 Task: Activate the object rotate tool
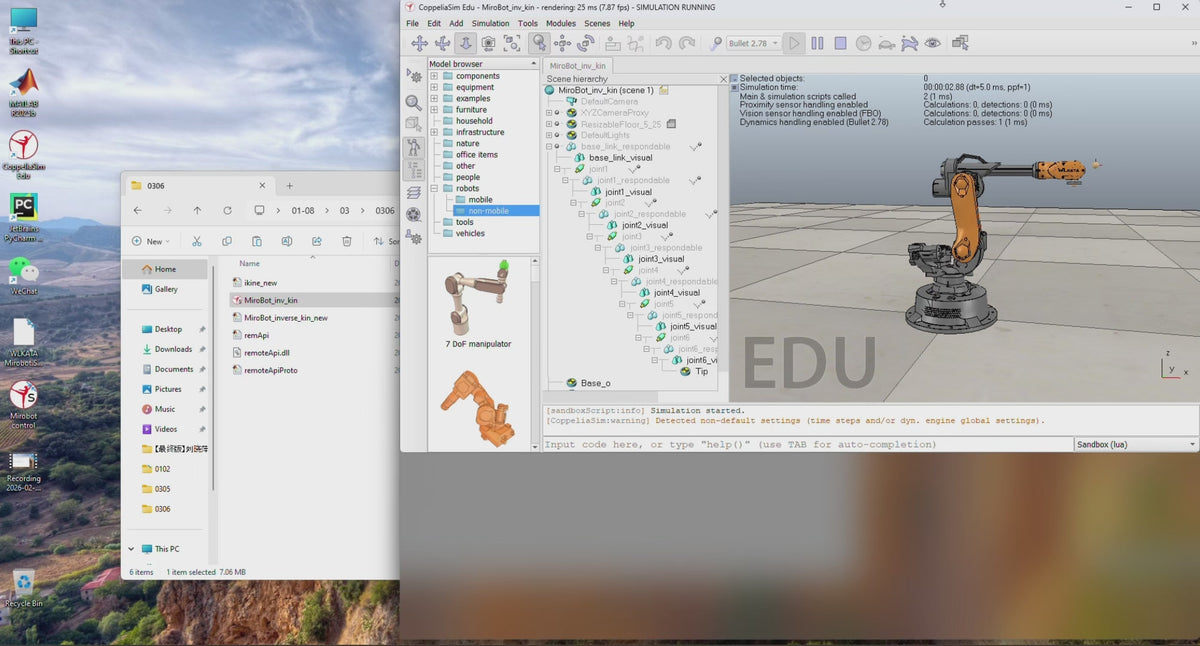586,43
